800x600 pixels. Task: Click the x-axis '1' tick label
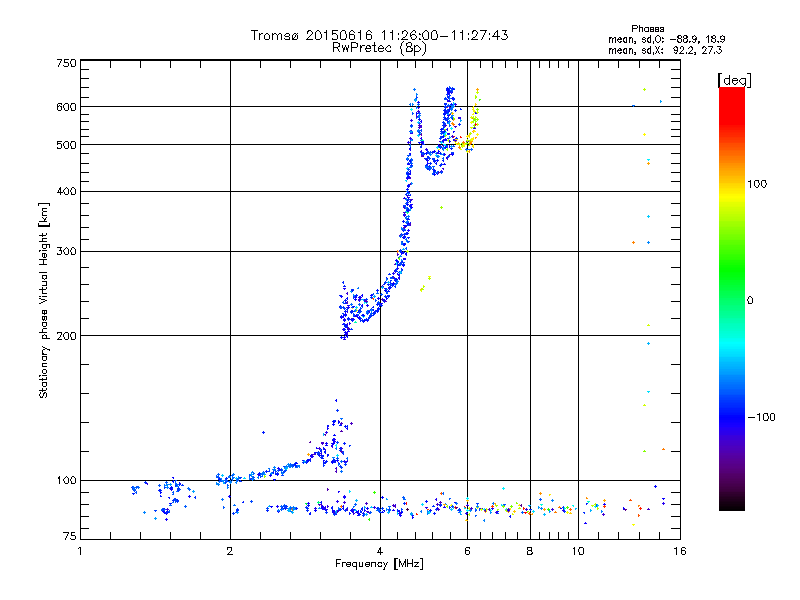[80, 551]
